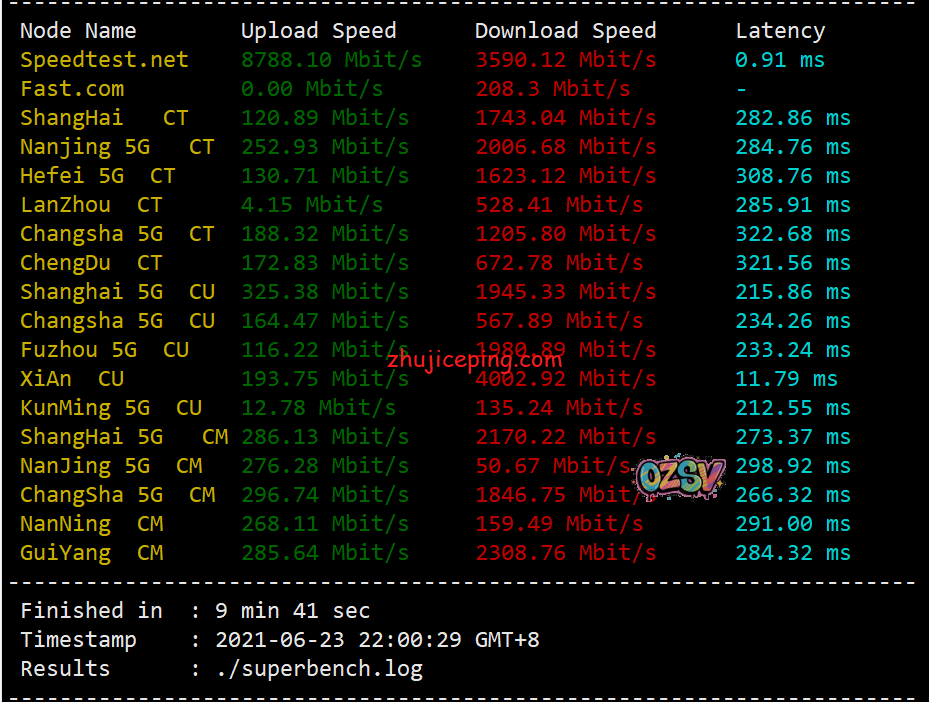This screenshot has width=929, height=702.
Task: Click the timestamp 2021-06-23 22:00:29 value
Action: [377, 640]
